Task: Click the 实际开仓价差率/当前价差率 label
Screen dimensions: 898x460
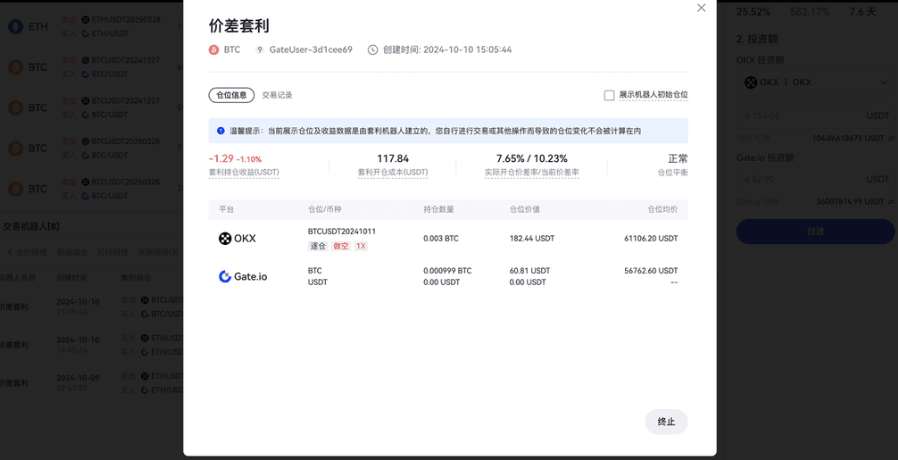Action: (531, 173)
